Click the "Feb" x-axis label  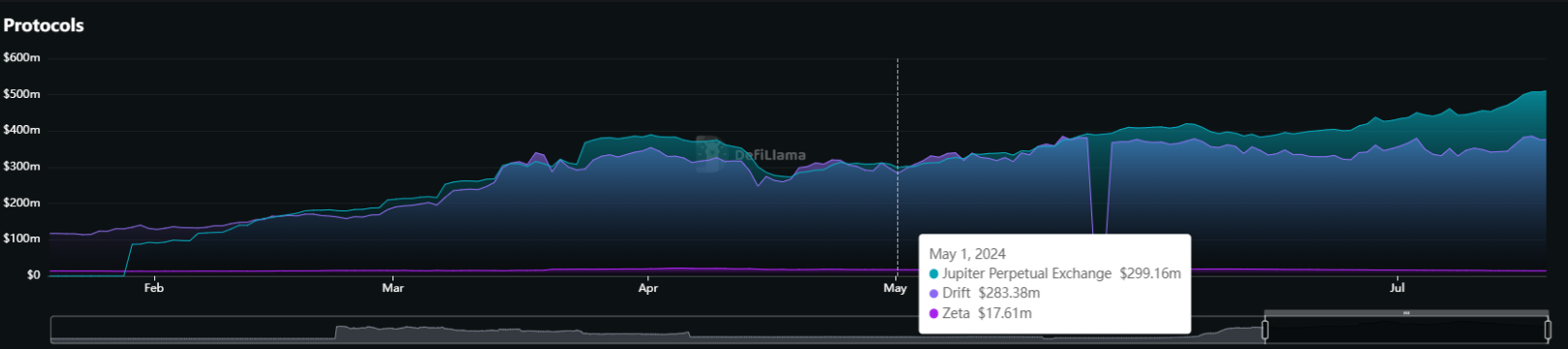point(153,288)
